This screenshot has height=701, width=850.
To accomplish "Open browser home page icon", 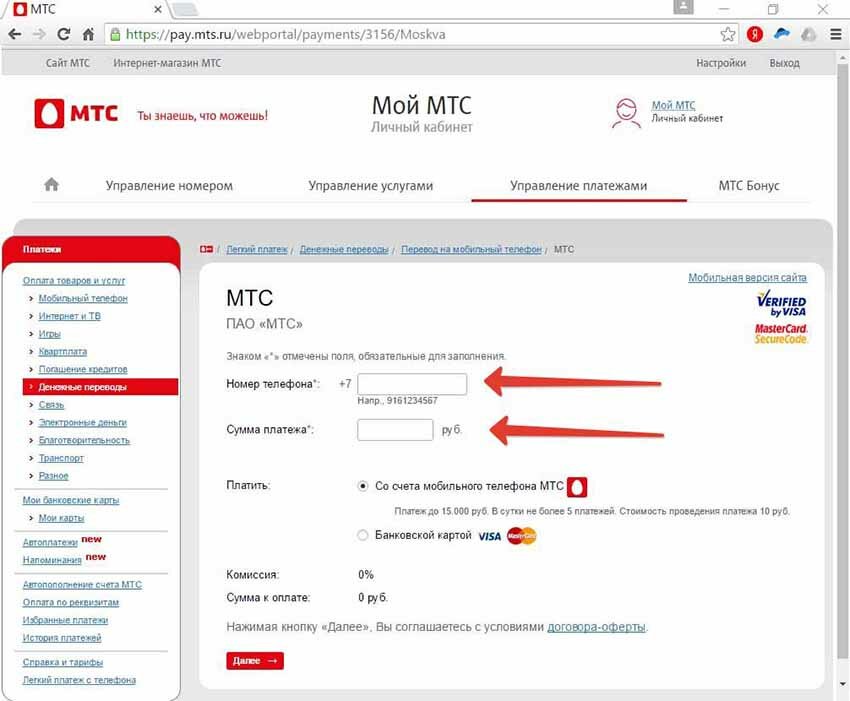I will 88,35.
